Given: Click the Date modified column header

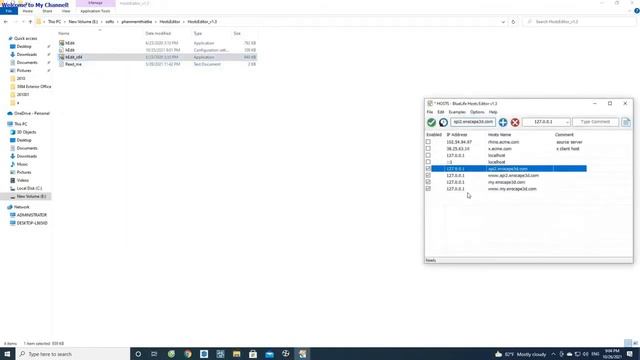Looking at the screenshot, I should click(x=158, y=33).
